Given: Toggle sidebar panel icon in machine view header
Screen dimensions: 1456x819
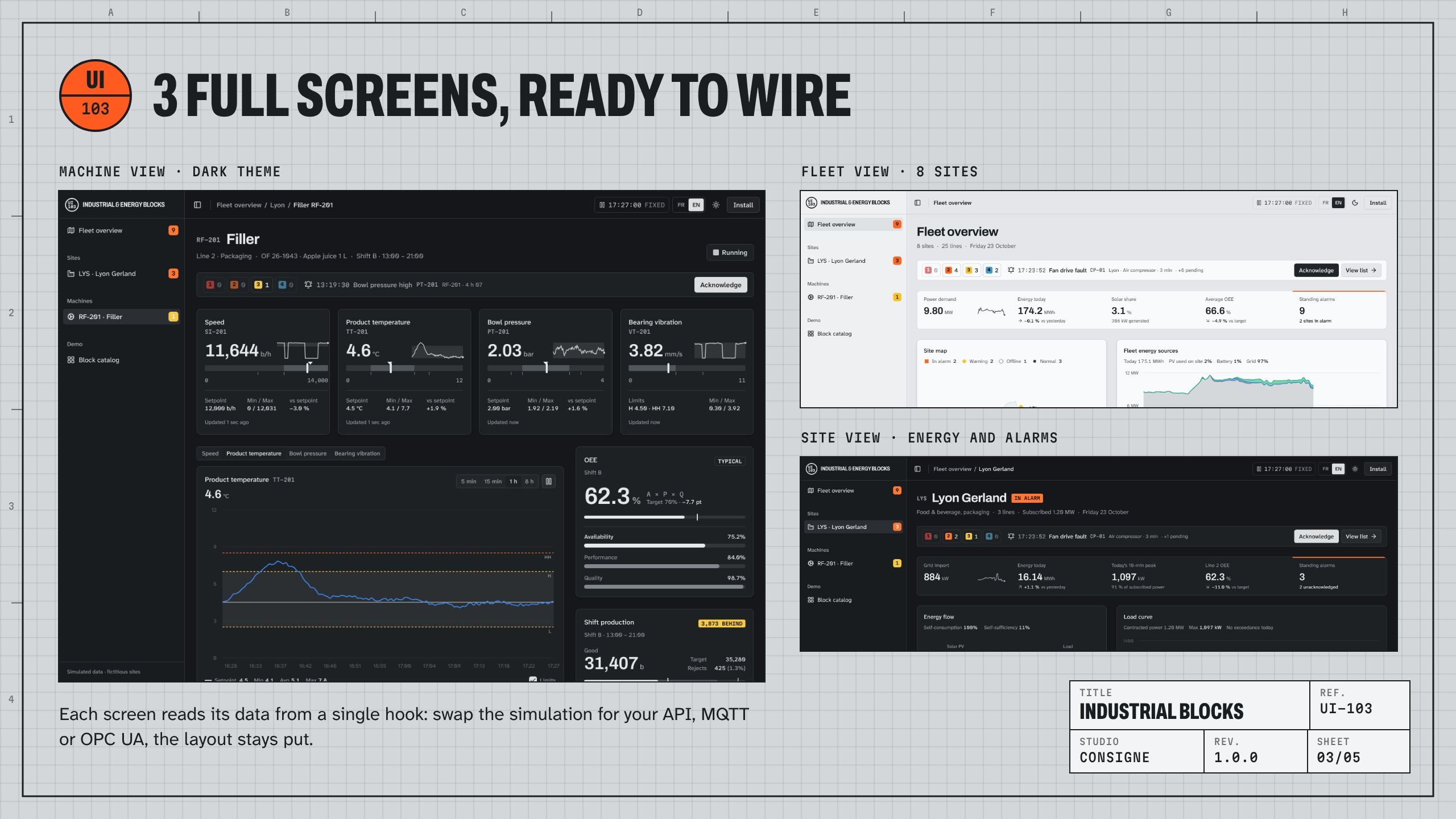Looking at the screenshot, I should [197, 205].
